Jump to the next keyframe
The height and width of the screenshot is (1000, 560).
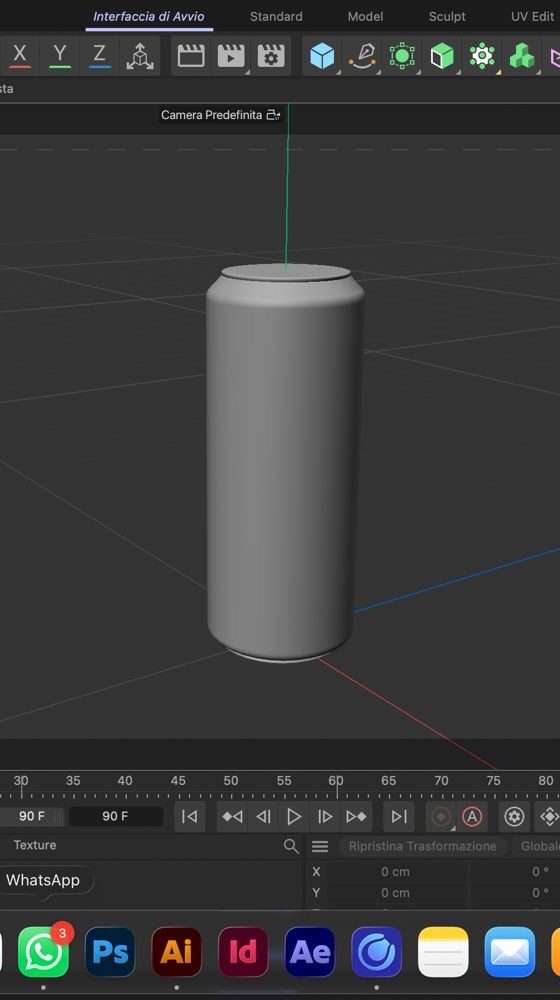(x=356, y=816)
